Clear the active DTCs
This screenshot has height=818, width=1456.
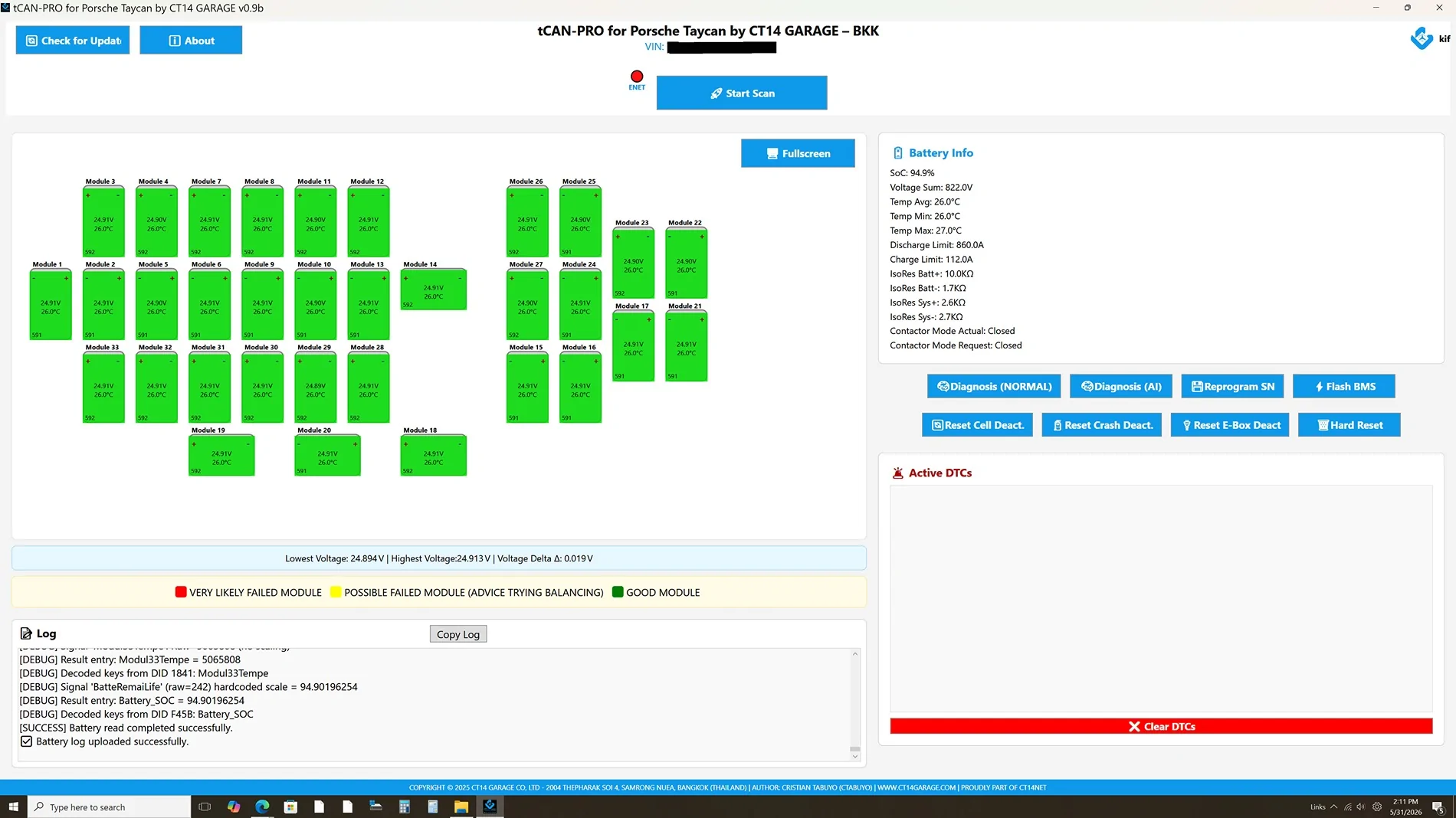point(1161,726)
